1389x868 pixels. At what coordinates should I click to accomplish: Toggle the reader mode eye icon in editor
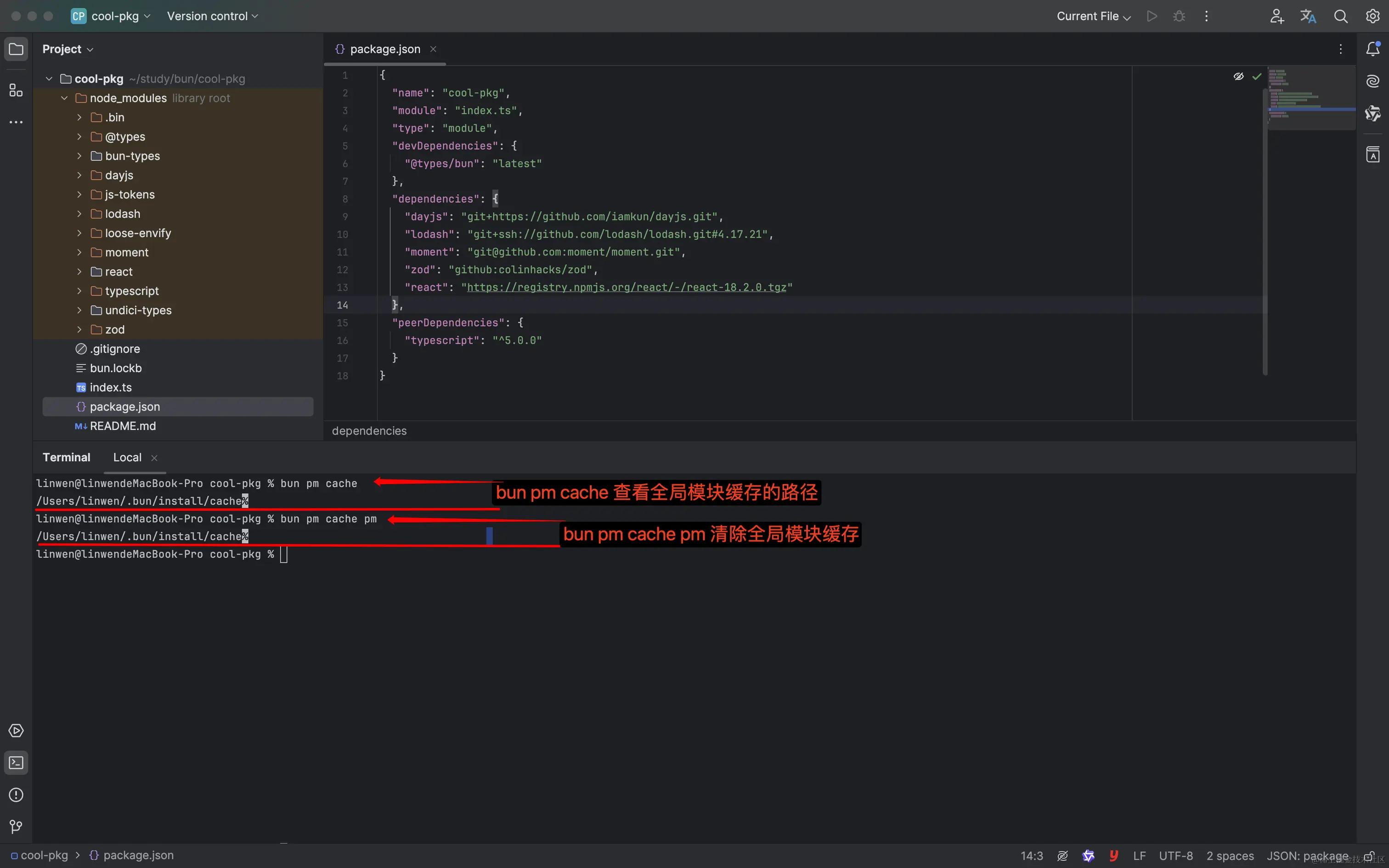[x=1239, y=76]
